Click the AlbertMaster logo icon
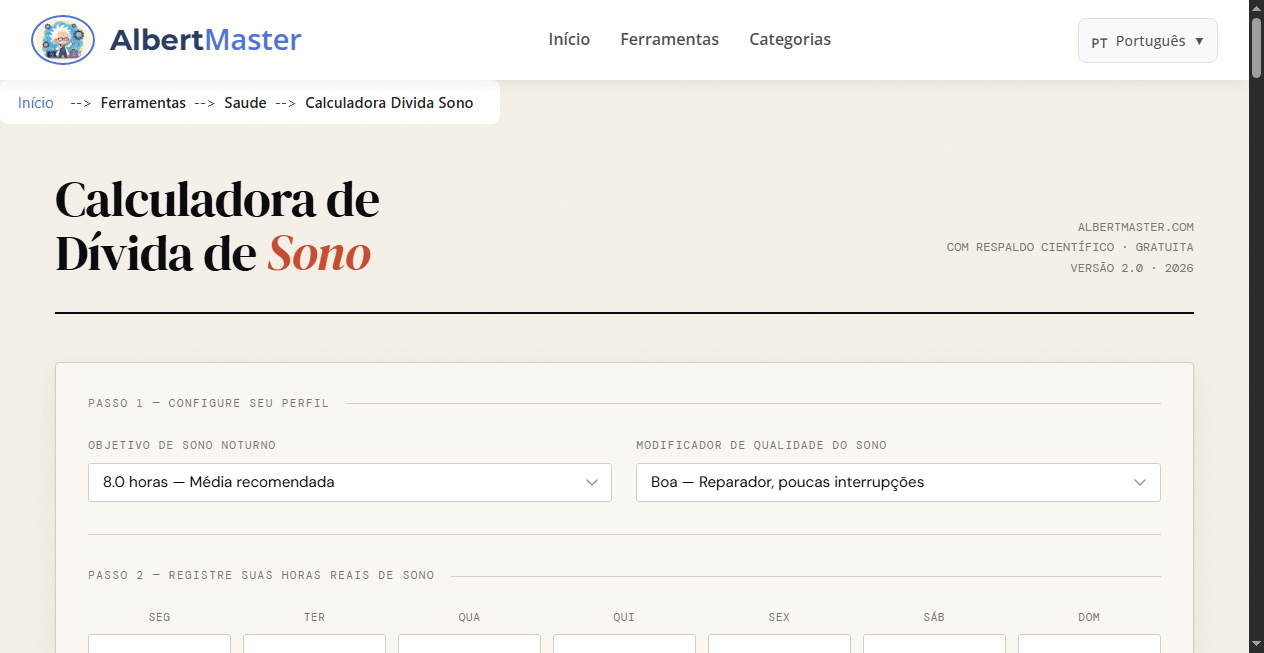 (62, 40)
